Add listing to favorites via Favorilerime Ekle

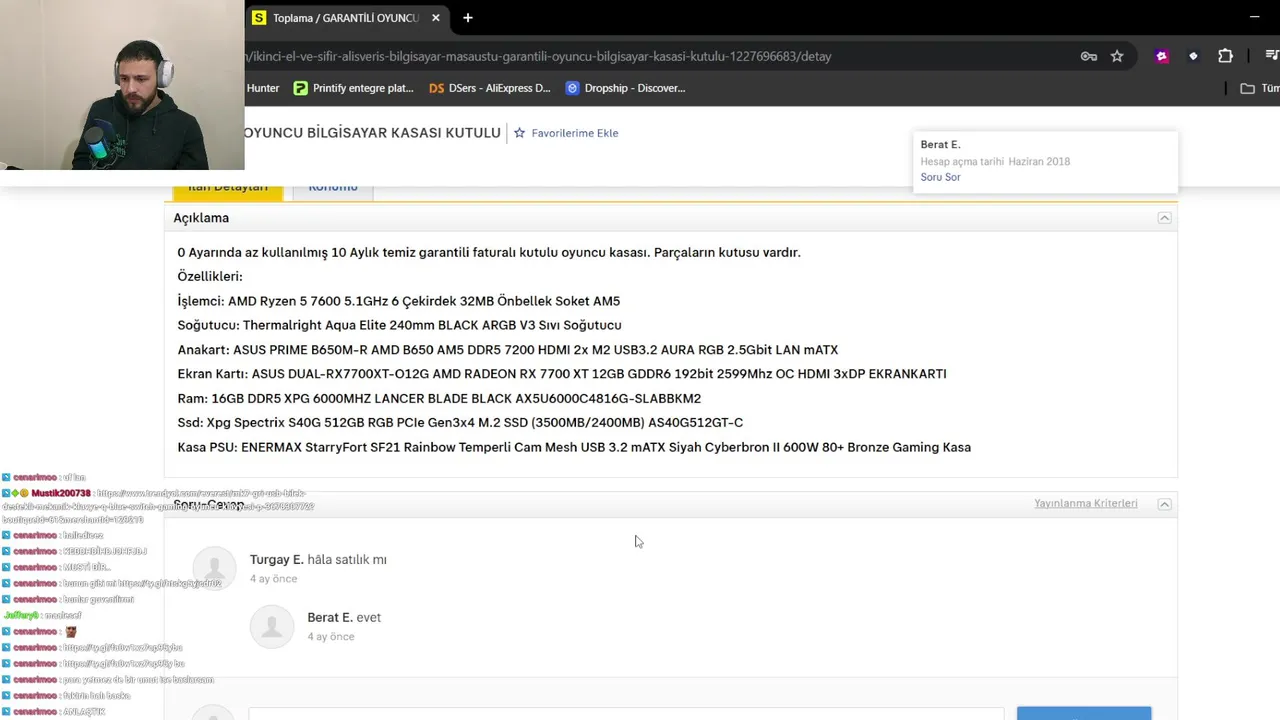point(566,133)
